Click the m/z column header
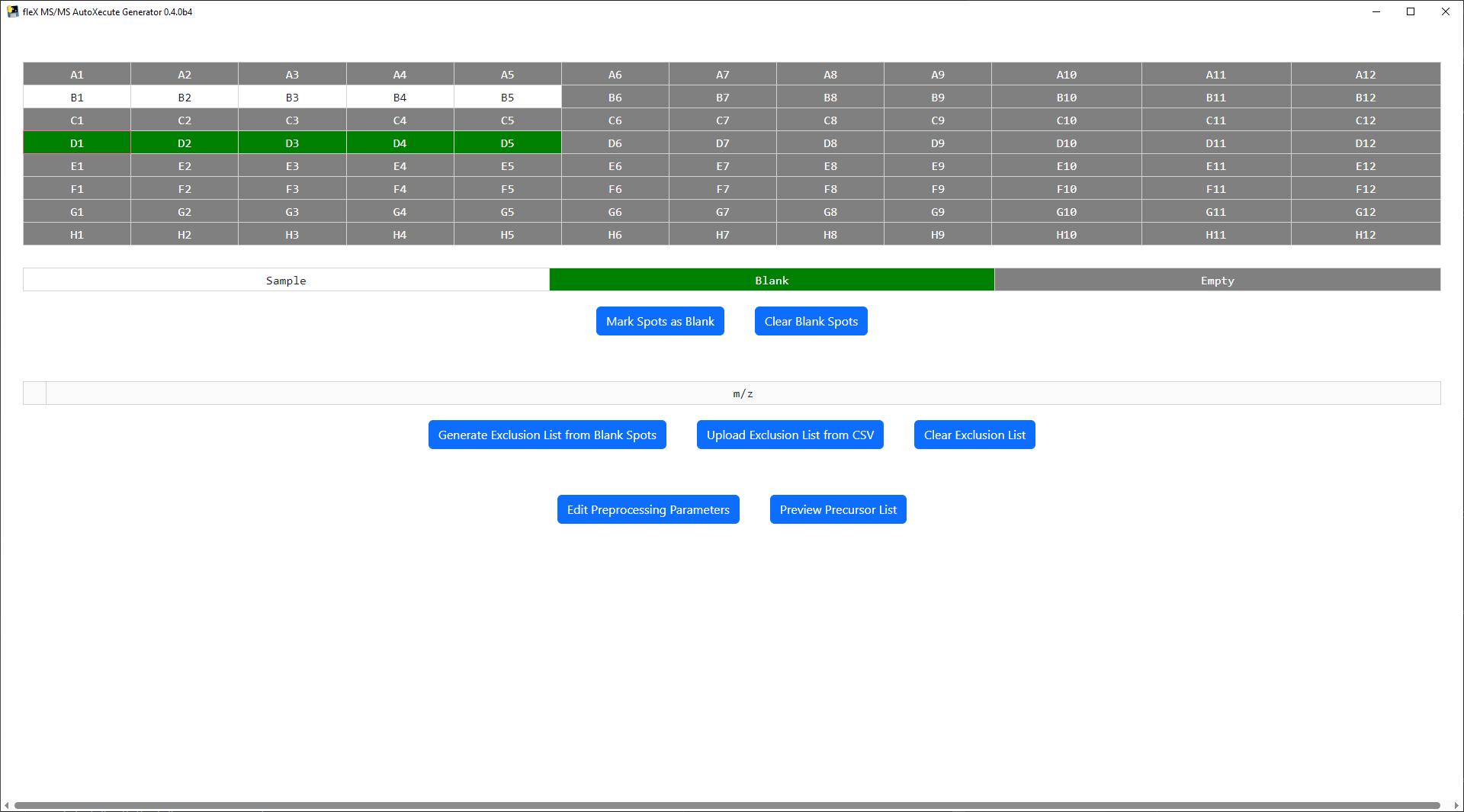 [743, 393]
